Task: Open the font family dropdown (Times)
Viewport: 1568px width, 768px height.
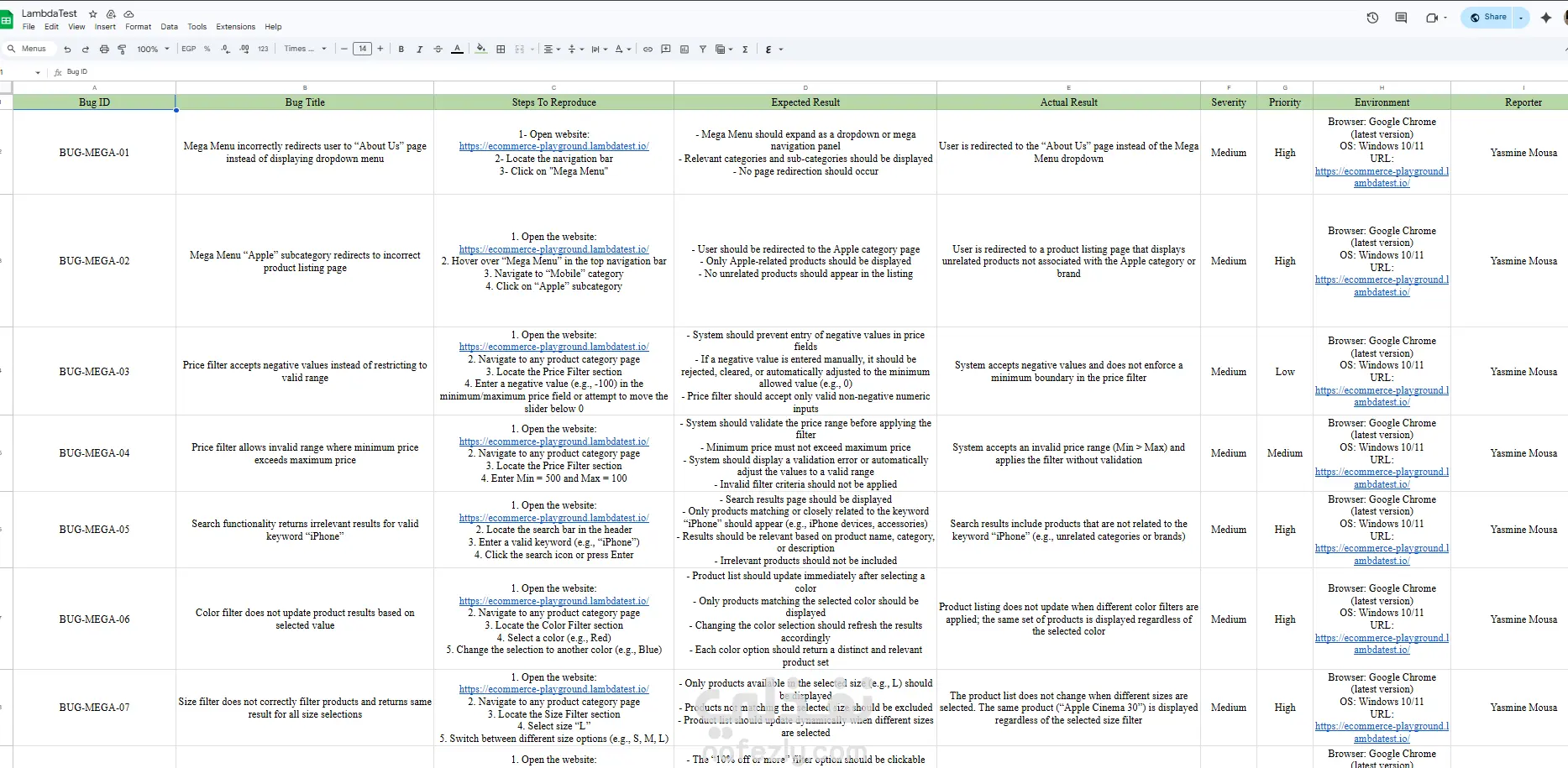Action: (306, 49)
